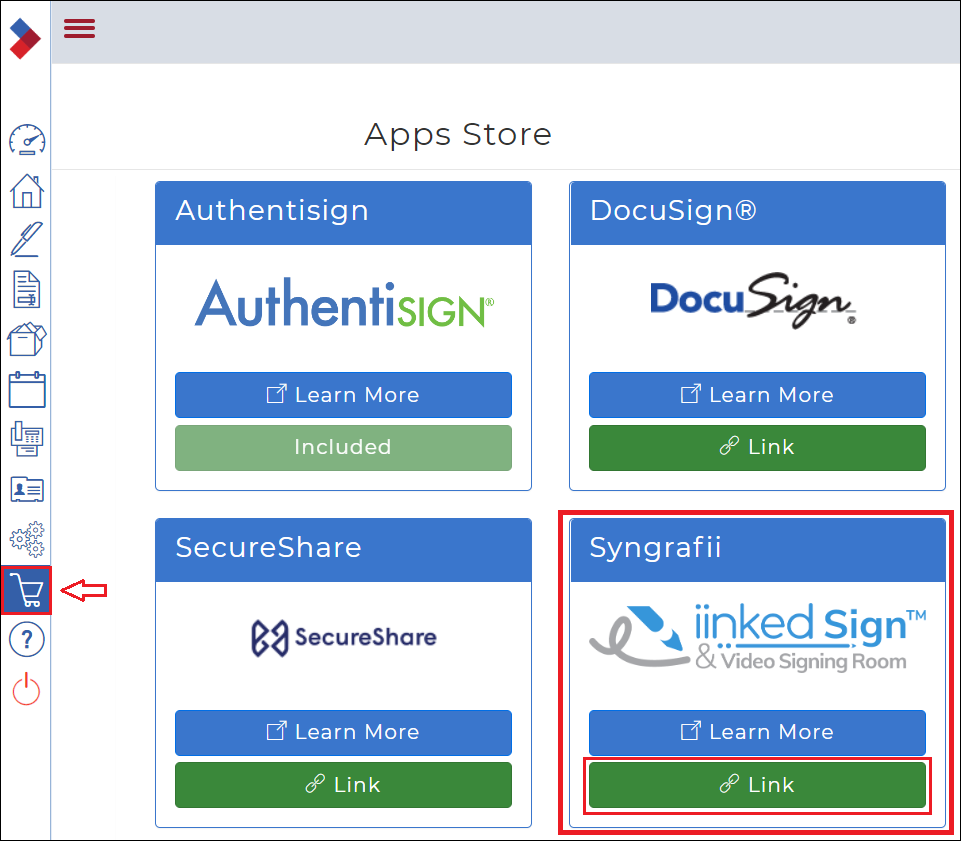Open the dashboard gauge icon
This screenshot has width=961, height=841.
point(27,140)
